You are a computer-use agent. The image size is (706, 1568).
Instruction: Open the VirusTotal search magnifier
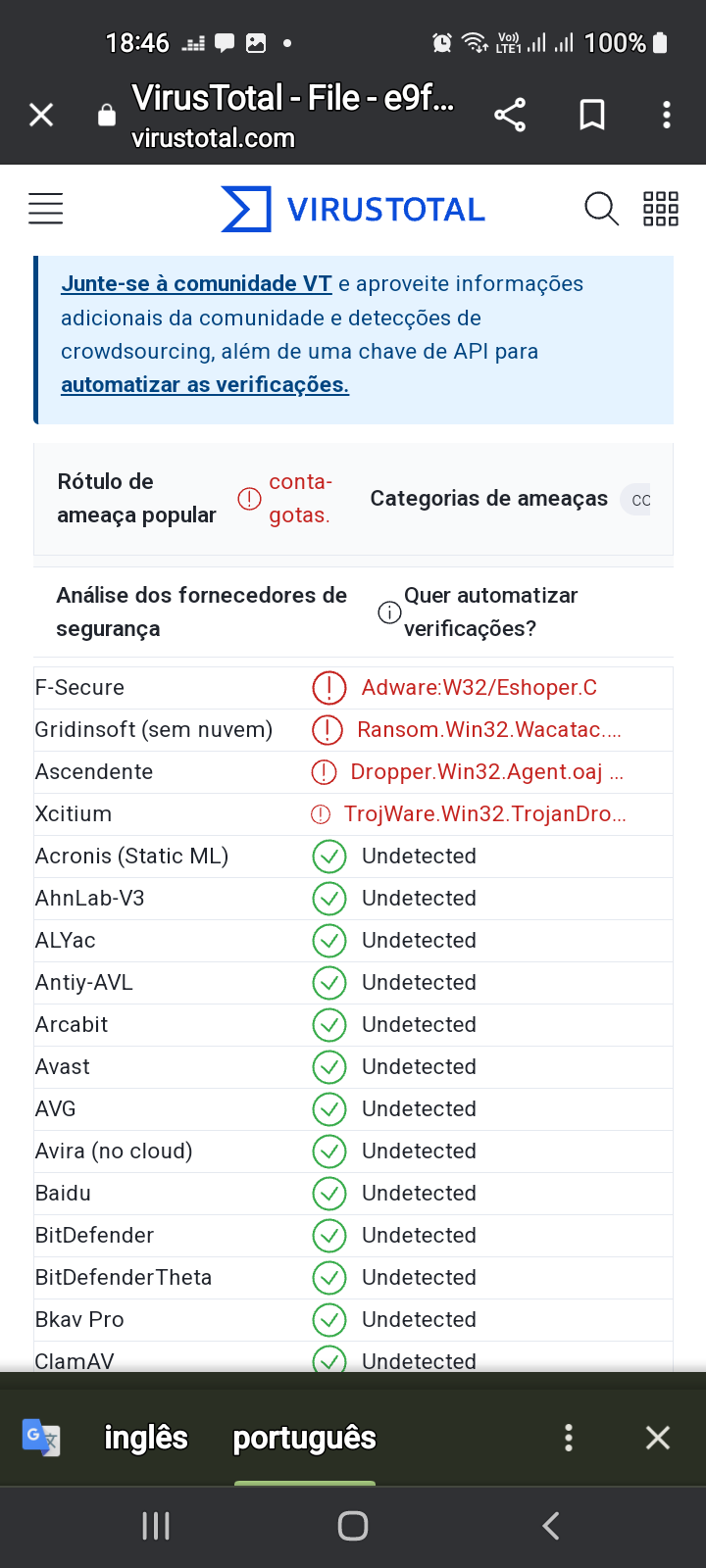point(601,209)
